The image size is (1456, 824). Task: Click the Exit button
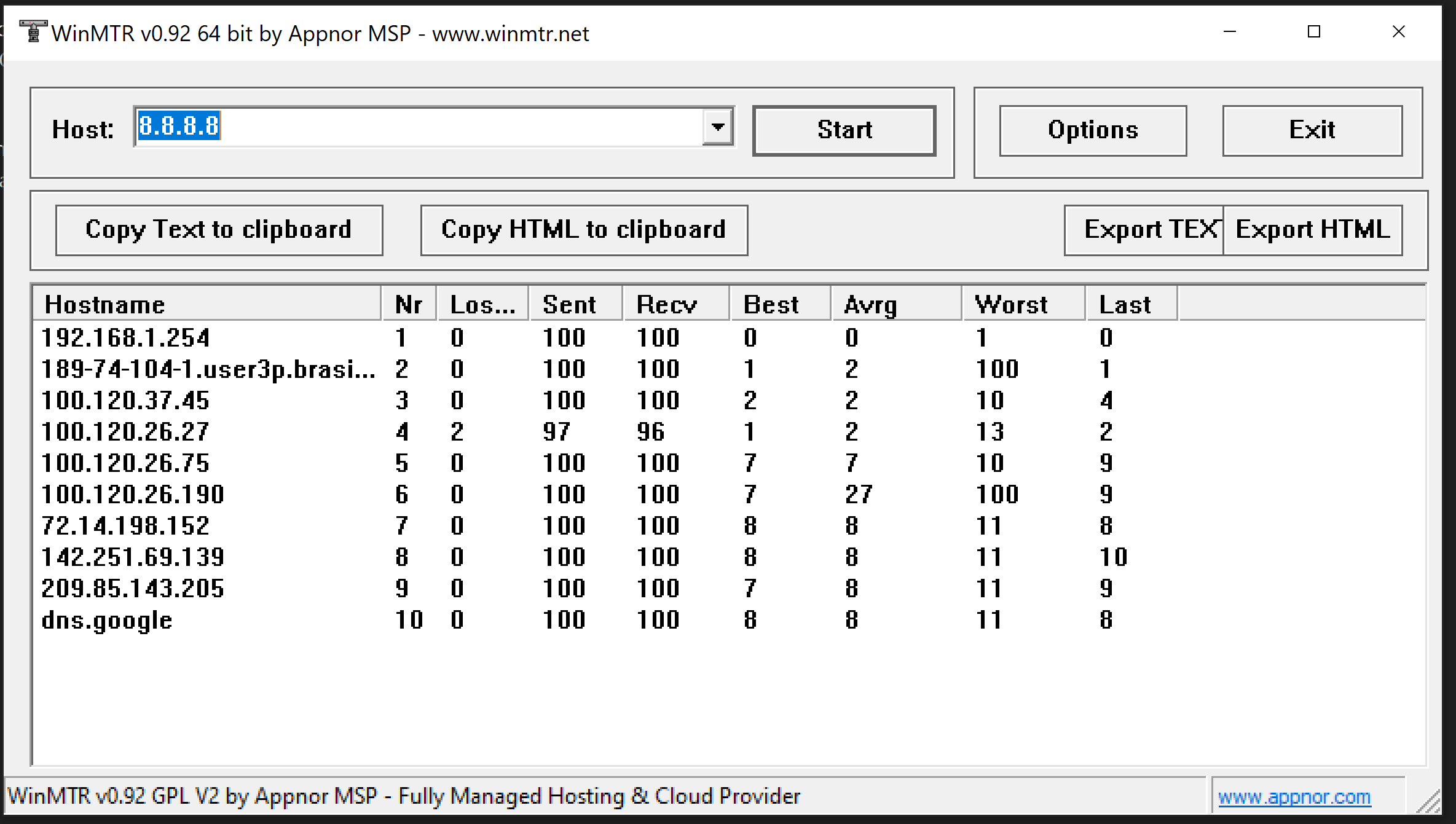pos(1312,130)
